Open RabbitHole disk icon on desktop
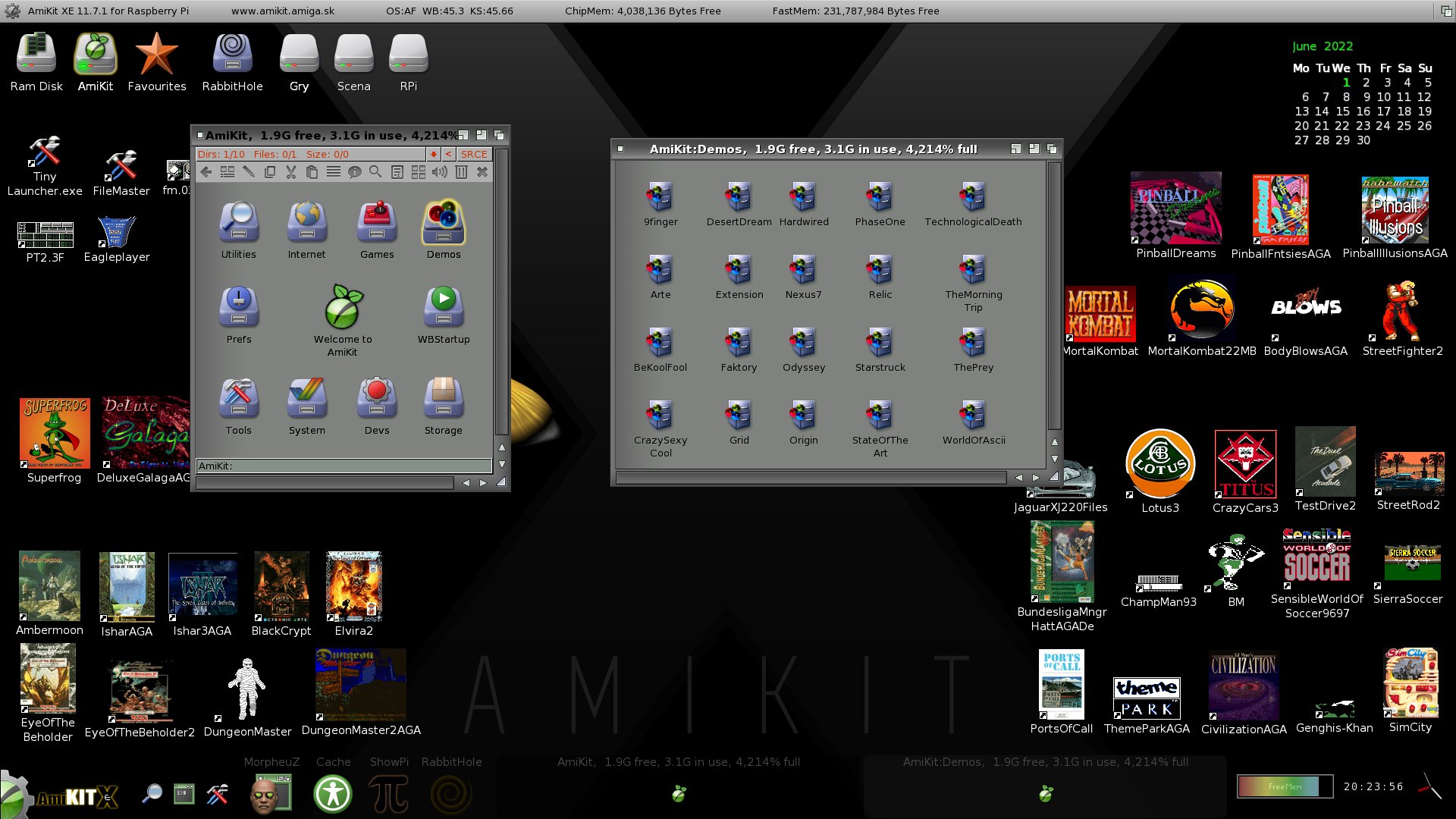1456x819 pixels. click(233, 62)
